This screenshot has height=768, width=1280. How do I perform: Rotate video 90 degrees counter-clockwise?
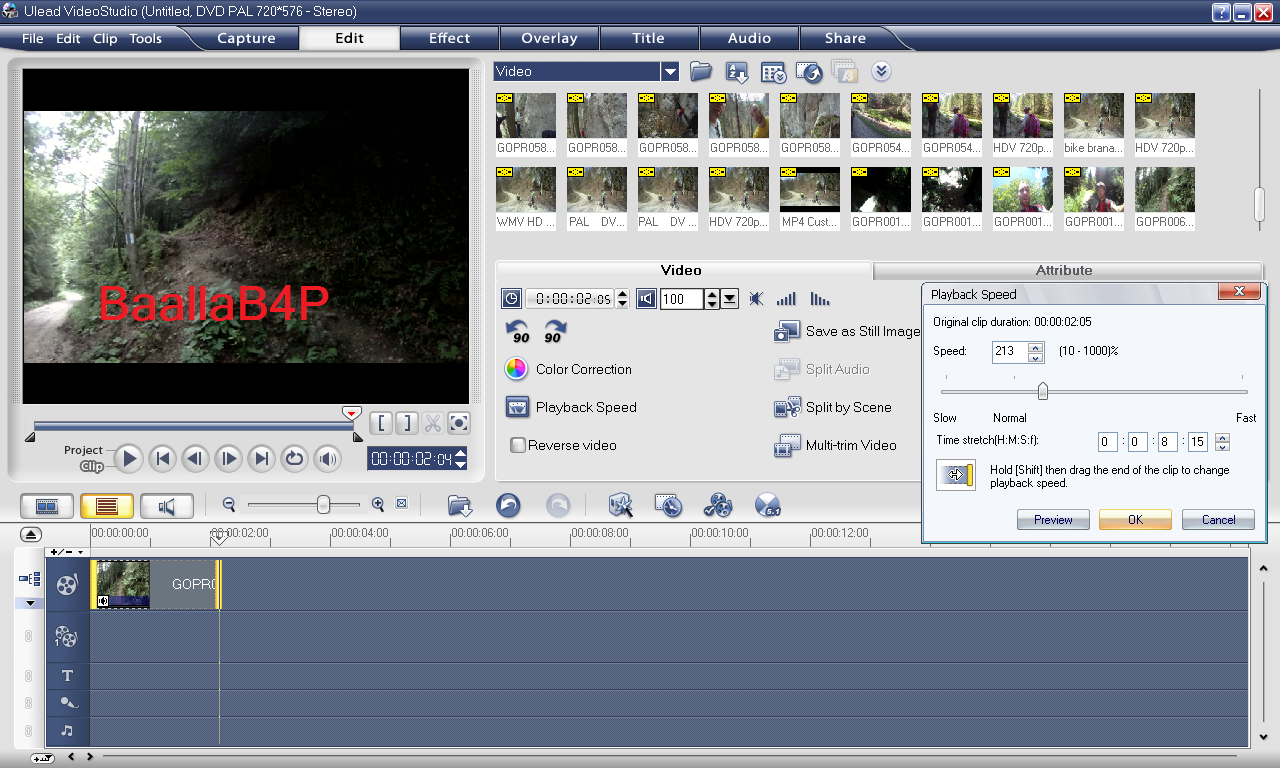(x=518, y=332)
